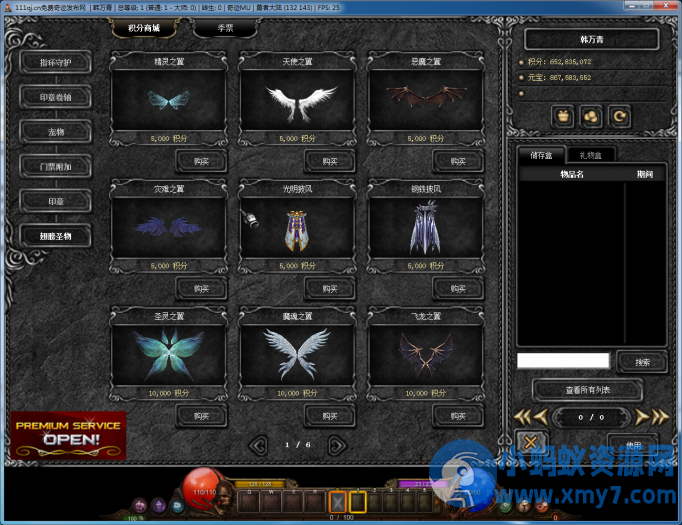Buy 灾难之翼 with its 购买 button

point(201,289)
